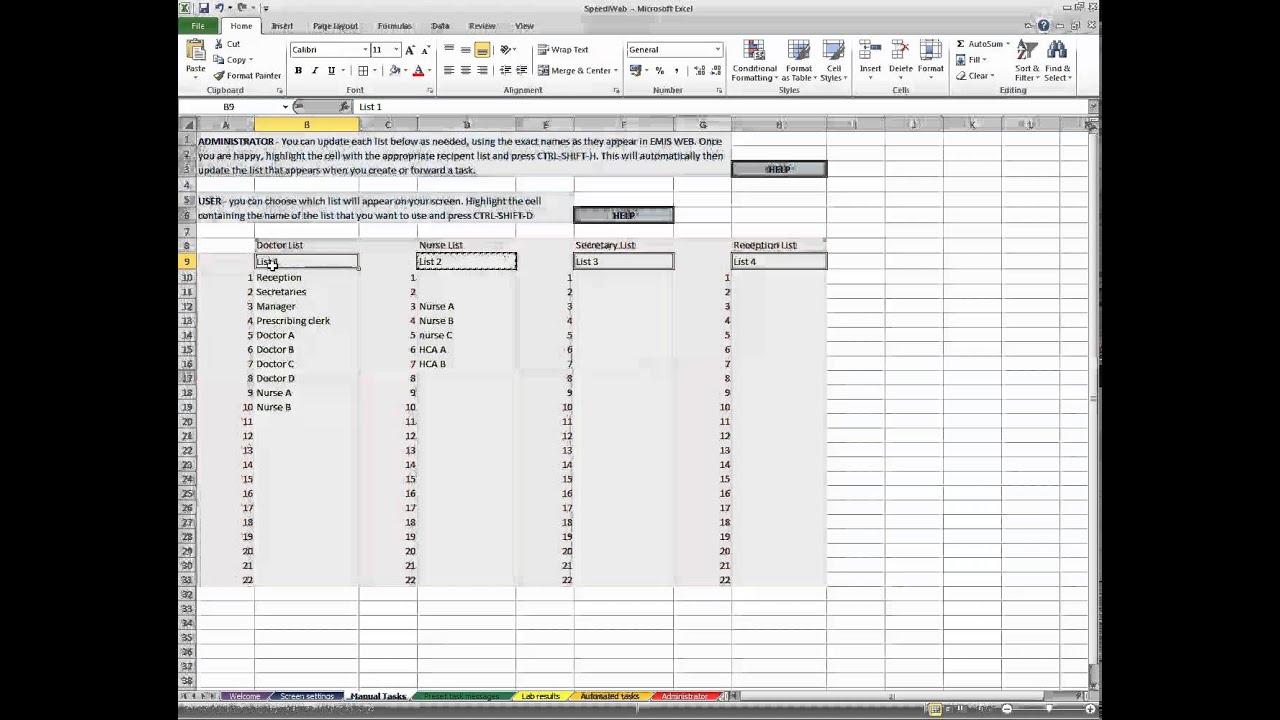Click the Paste clipboard icon

click(x=196, y=52)
